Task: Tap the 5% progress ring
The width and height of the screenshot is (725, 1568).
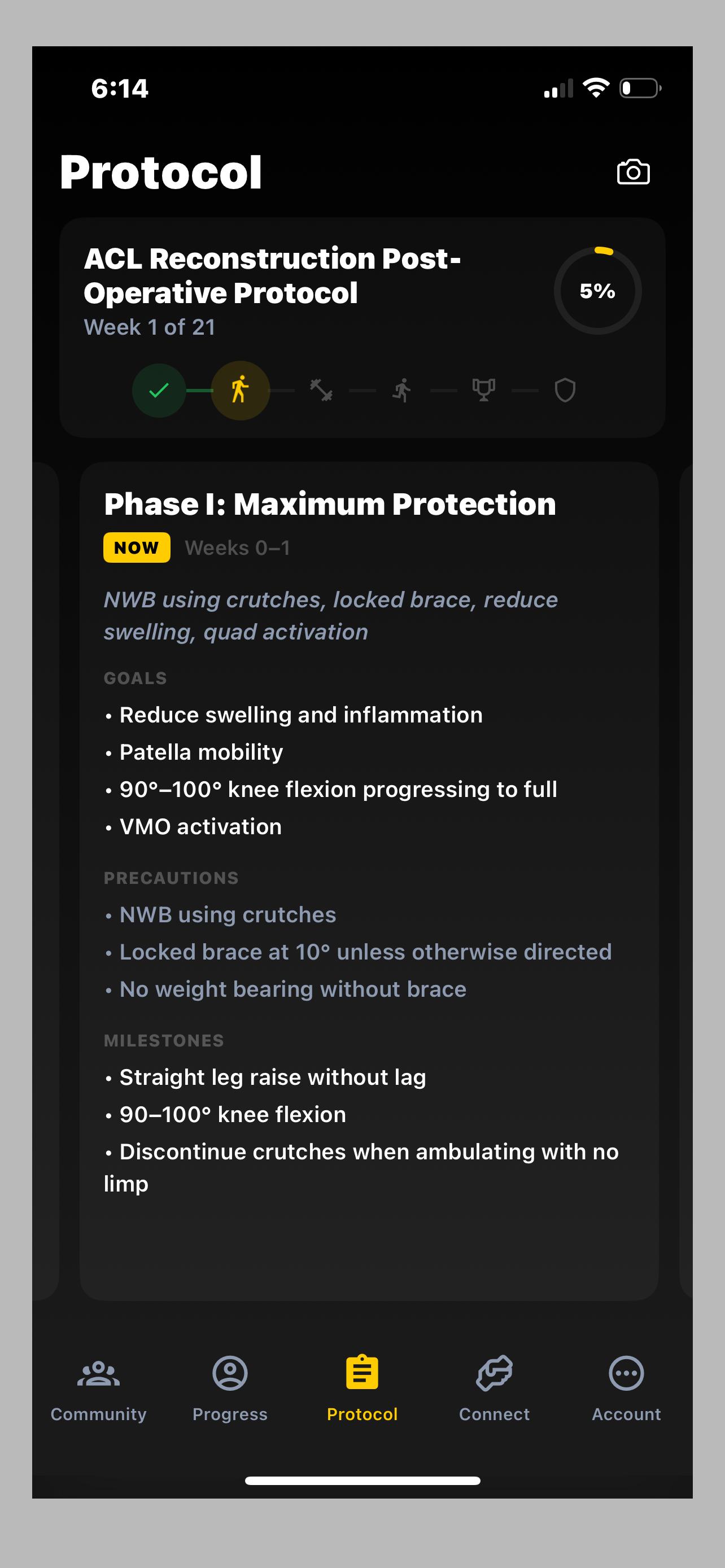Action: click(598, 290)
